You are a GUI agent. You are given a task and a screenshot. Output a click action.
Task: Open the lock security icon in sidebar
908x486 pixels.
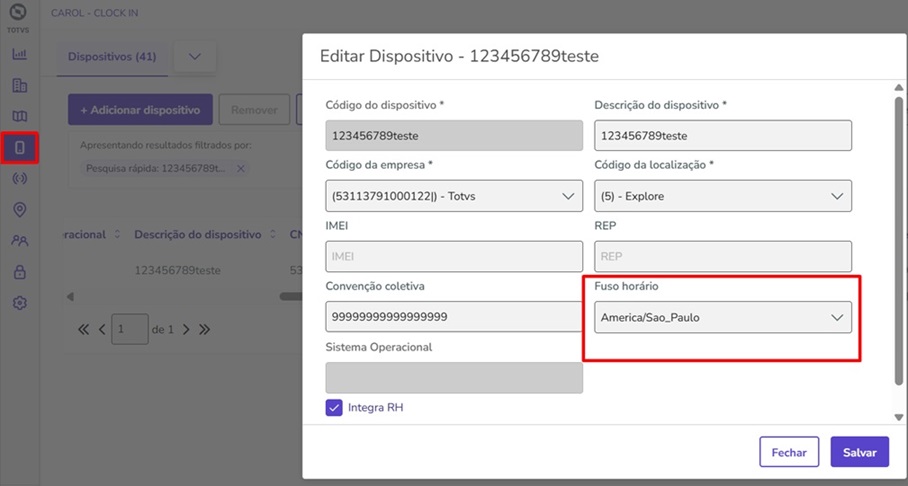tap(20, 272)
